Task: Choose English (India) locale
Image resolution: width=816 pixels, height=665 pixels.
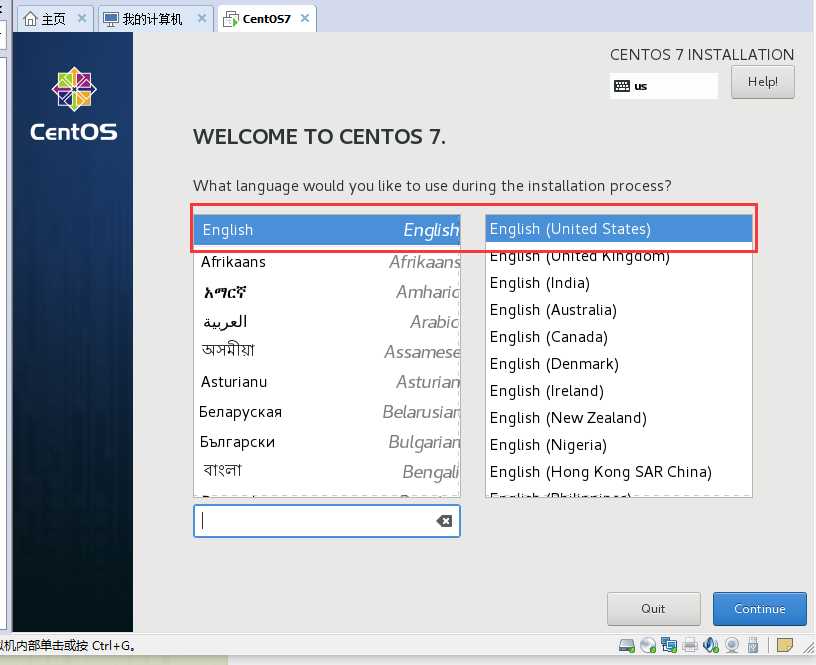Action: pos(619,283)
